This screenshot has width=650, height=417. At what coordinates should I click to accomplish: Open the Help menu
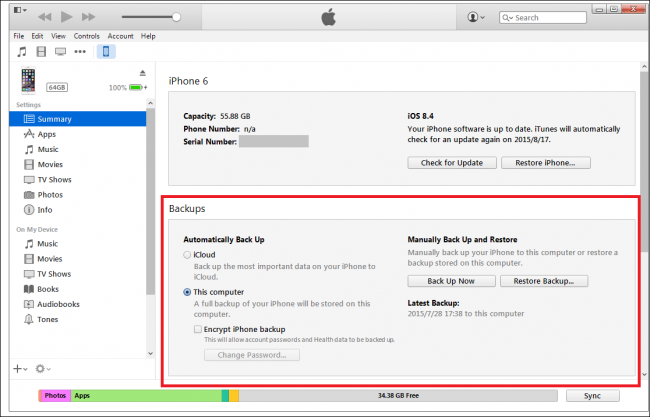click(148, 36)
